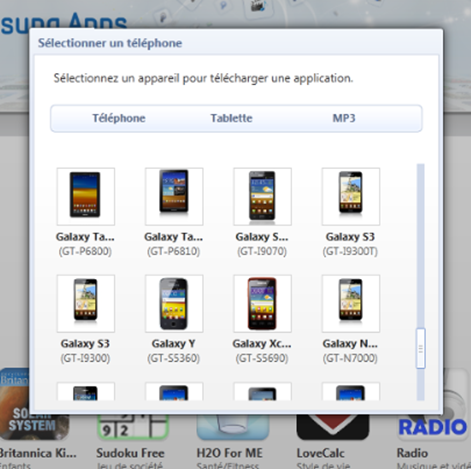Click the model text (GT-S5360)
The width and height of the screenshot is (471, 469).
(173, 358)
